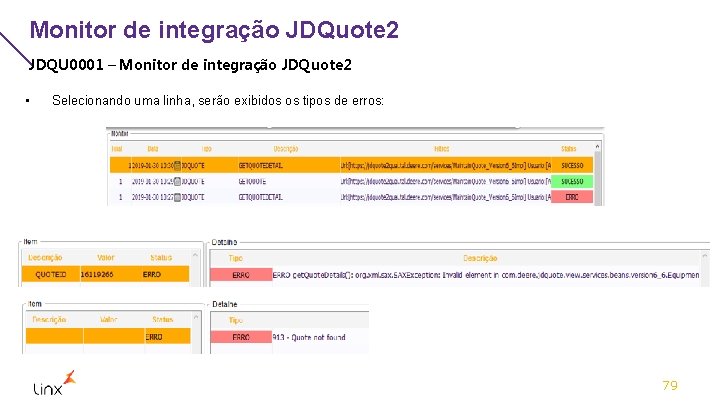Click the Descrição header in the wide Detalhe panel
720x405 pixels.
[480, 258]
